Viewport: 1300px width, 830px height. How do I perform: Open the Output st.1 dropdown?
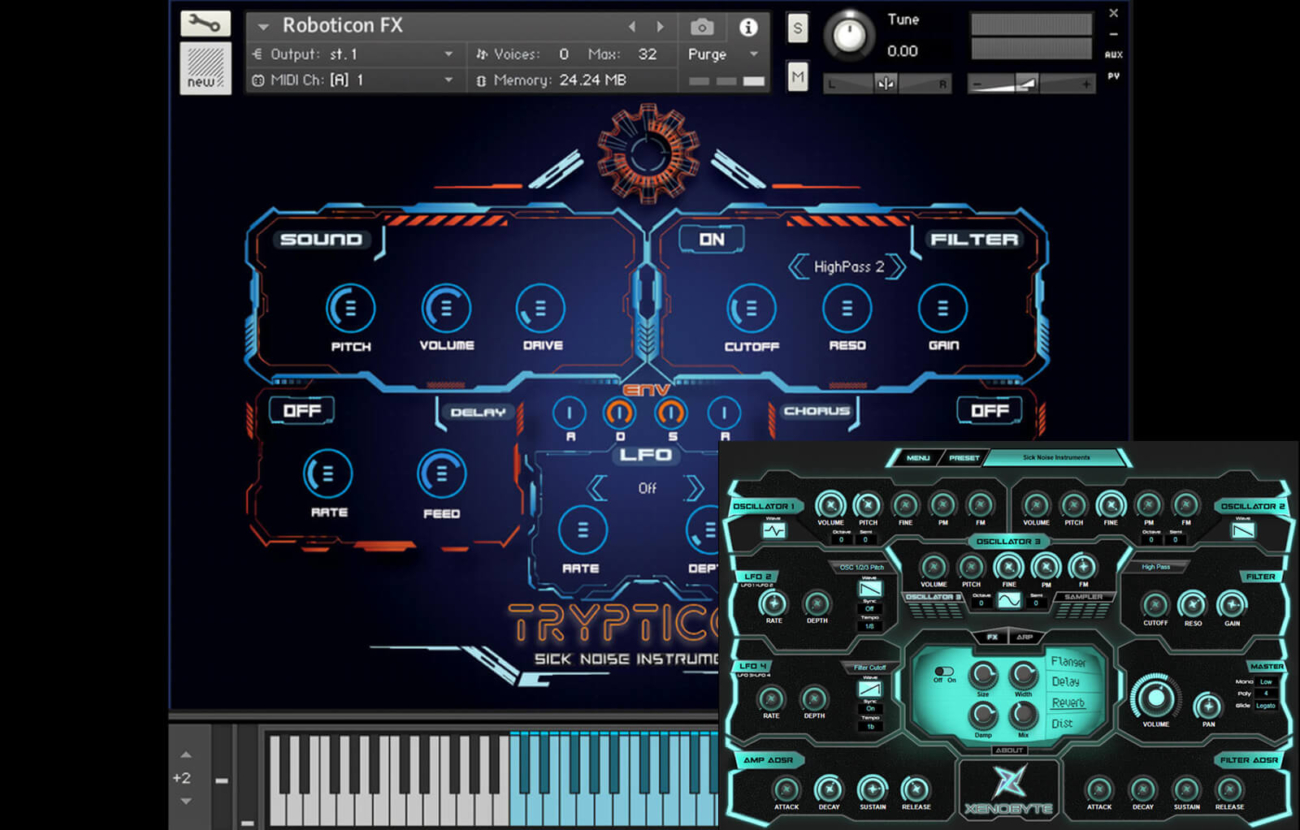click(354, 54)
